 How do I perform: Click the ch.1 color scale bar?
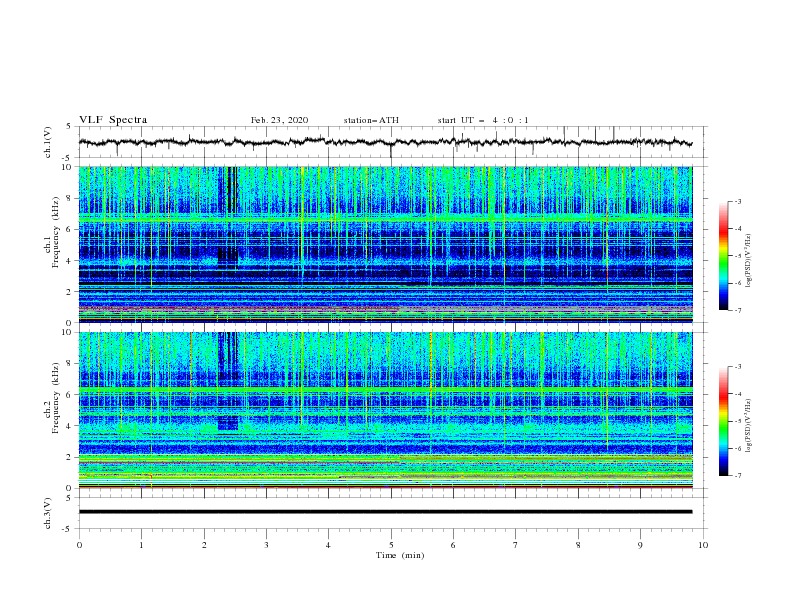pos(723,256)
